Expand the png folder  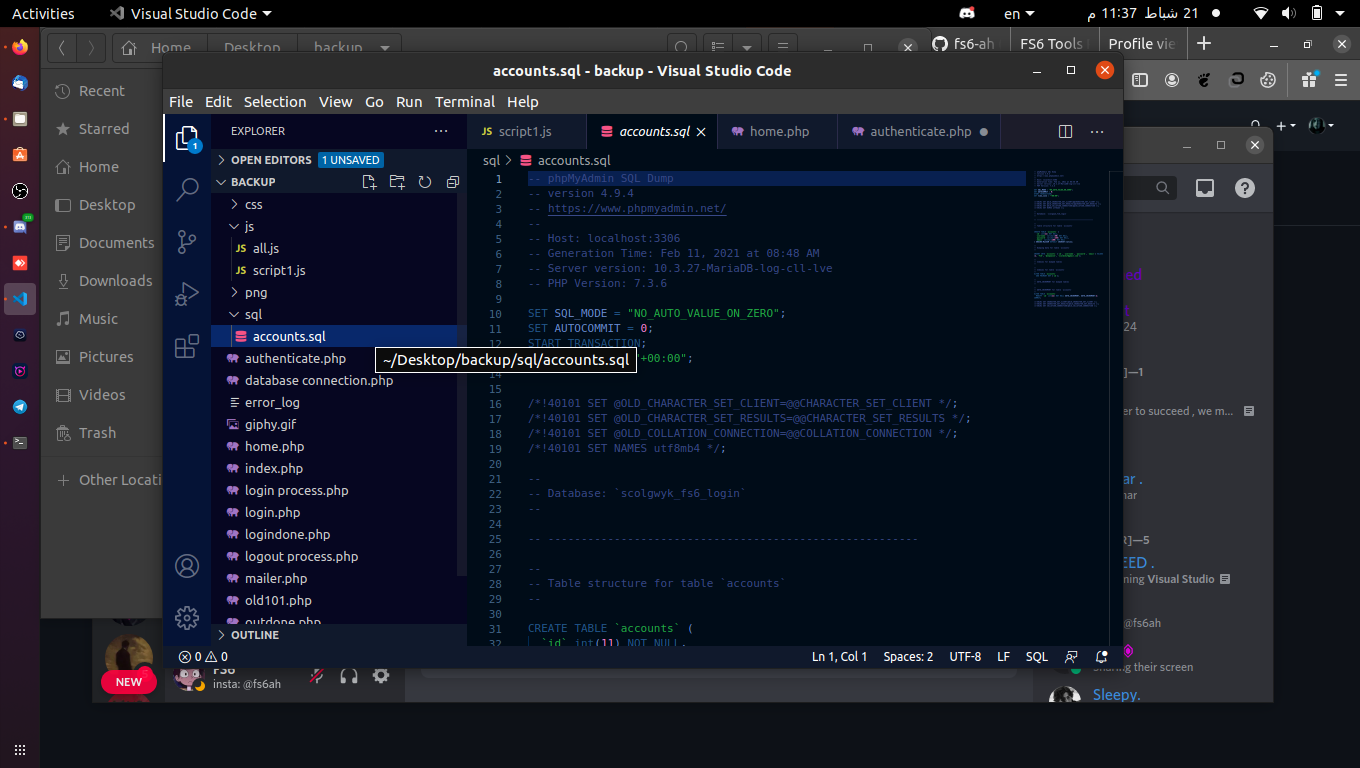click(x=256, y=292)
